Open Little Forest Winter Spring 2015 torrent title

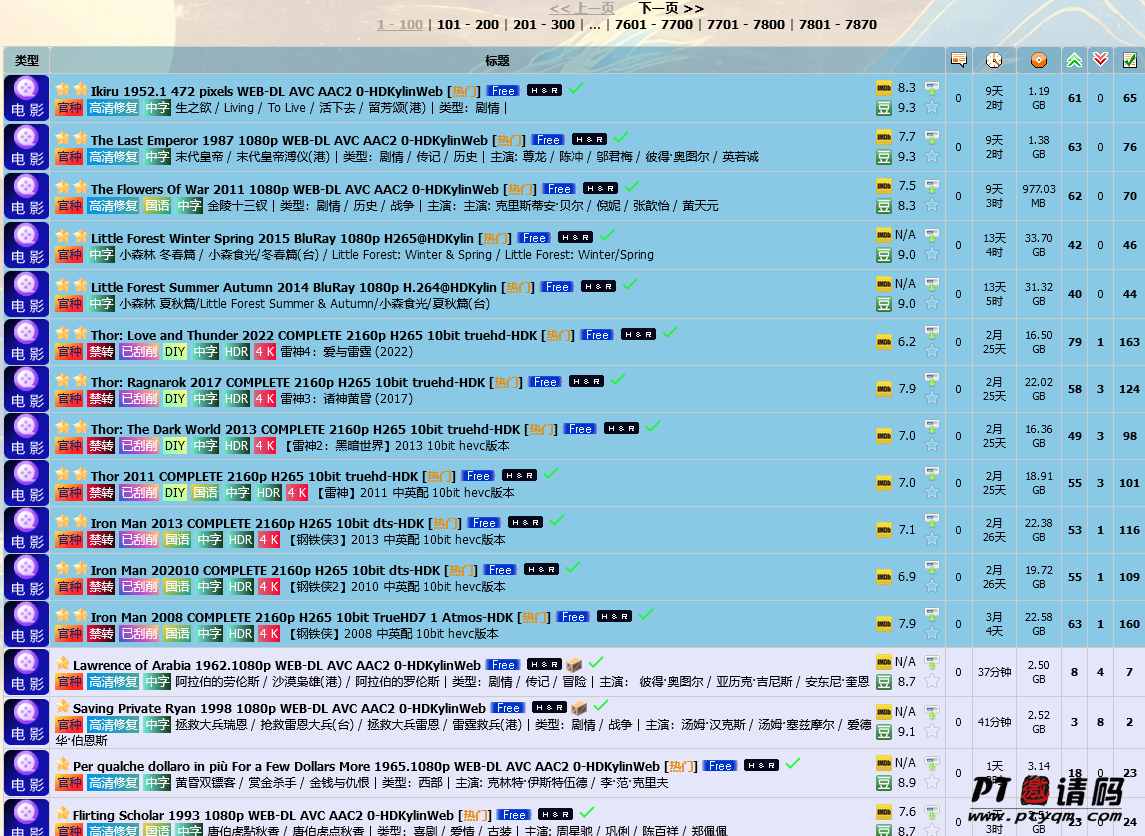[x=283, y=238]
